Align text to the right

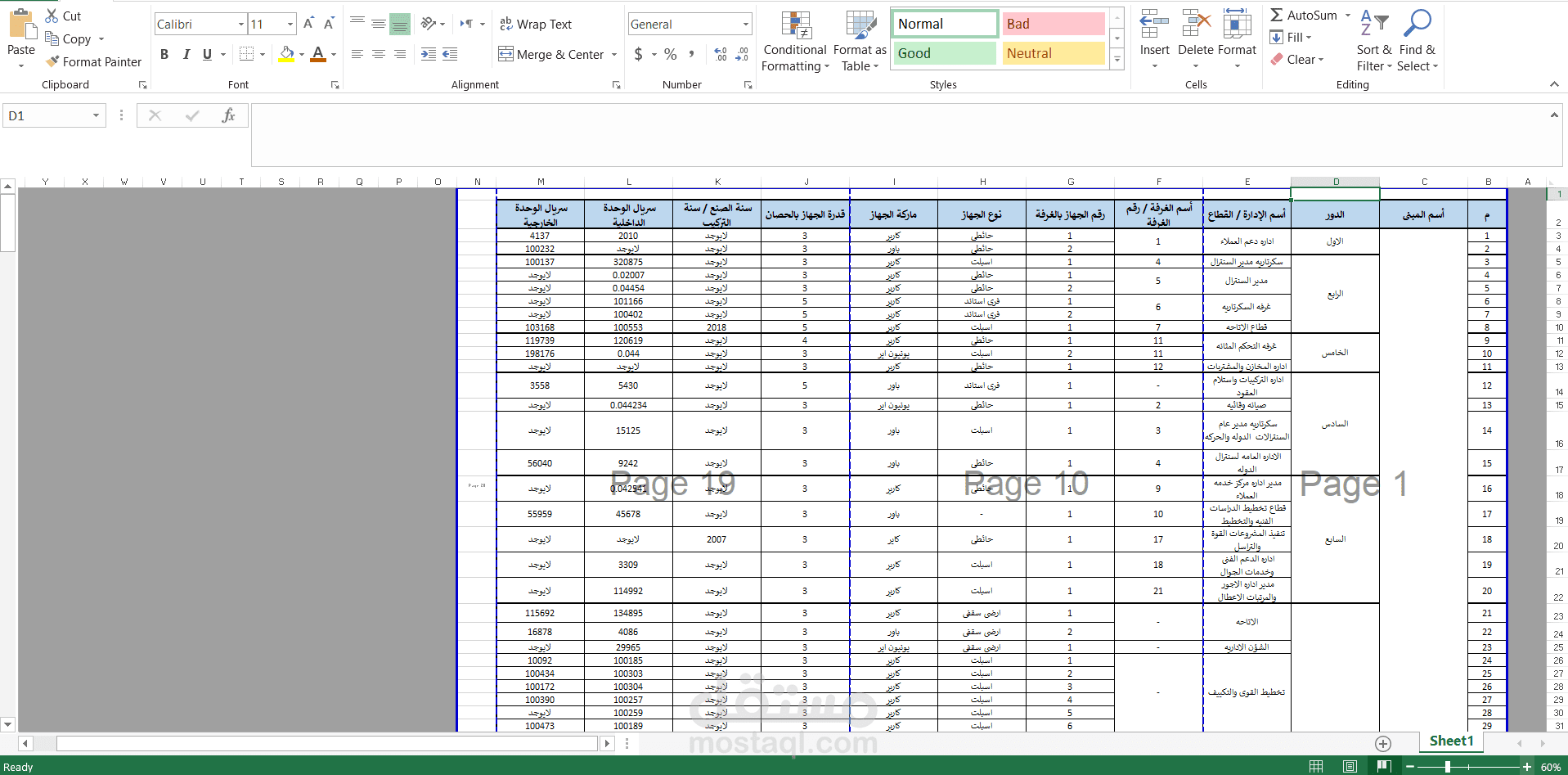[400, 54]
